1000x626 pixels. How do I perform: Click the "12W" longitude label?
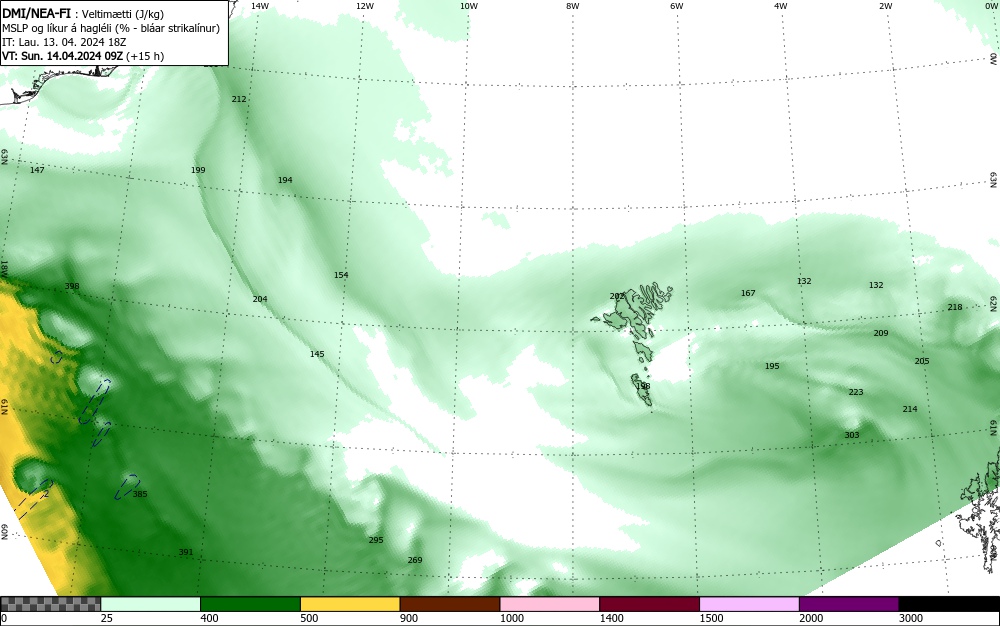pyautogui.click(x=364, y=6)
